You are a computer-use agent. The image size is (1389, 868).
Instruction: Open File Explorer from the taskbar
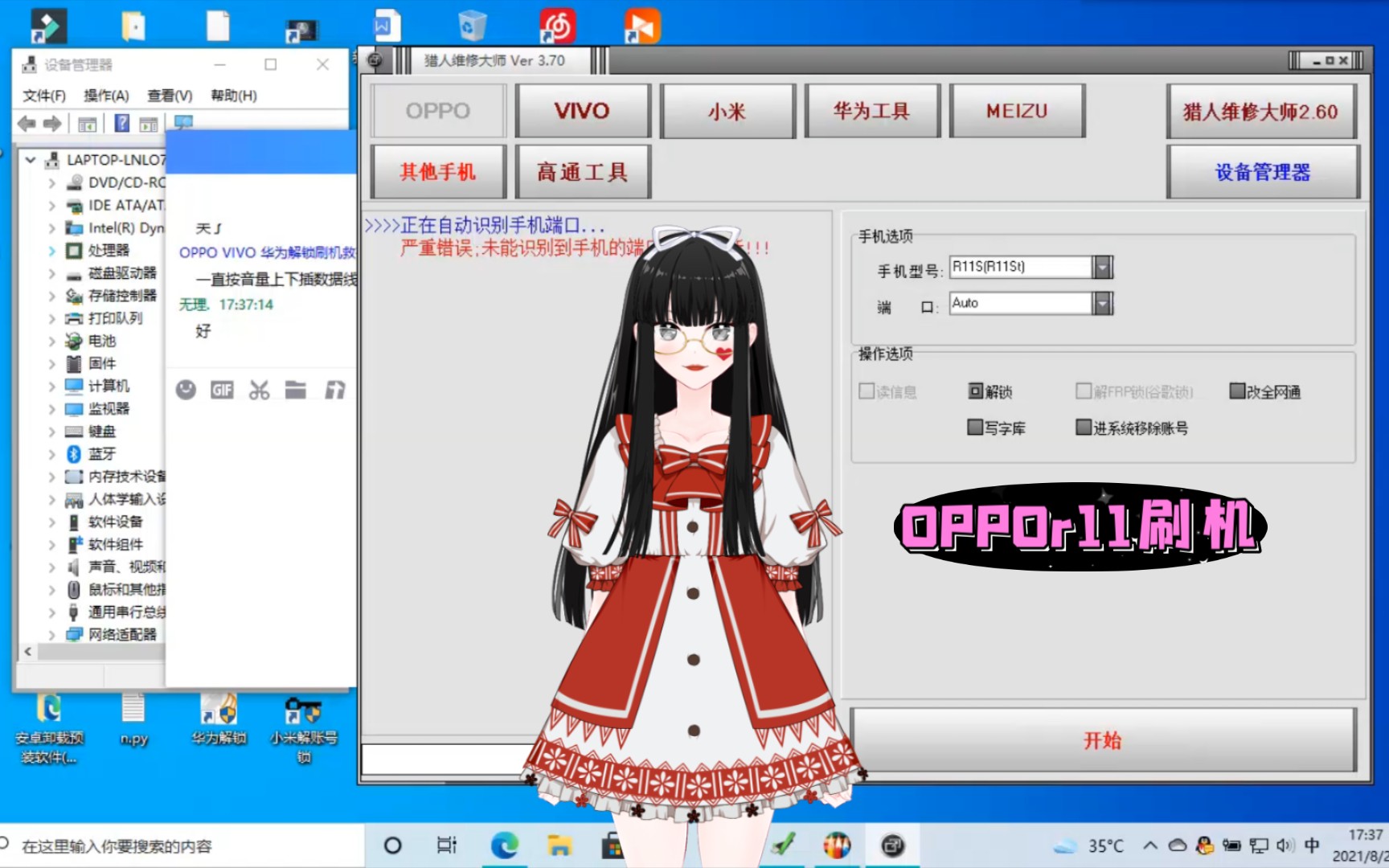(559, 845)
